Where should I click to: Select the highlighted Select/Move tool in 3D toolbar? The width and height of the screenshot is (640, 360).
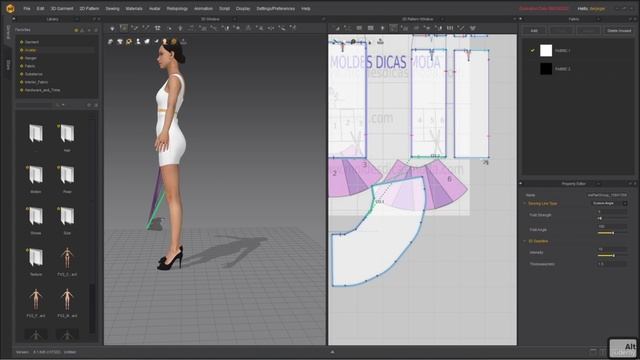click(x=123, y=28)
